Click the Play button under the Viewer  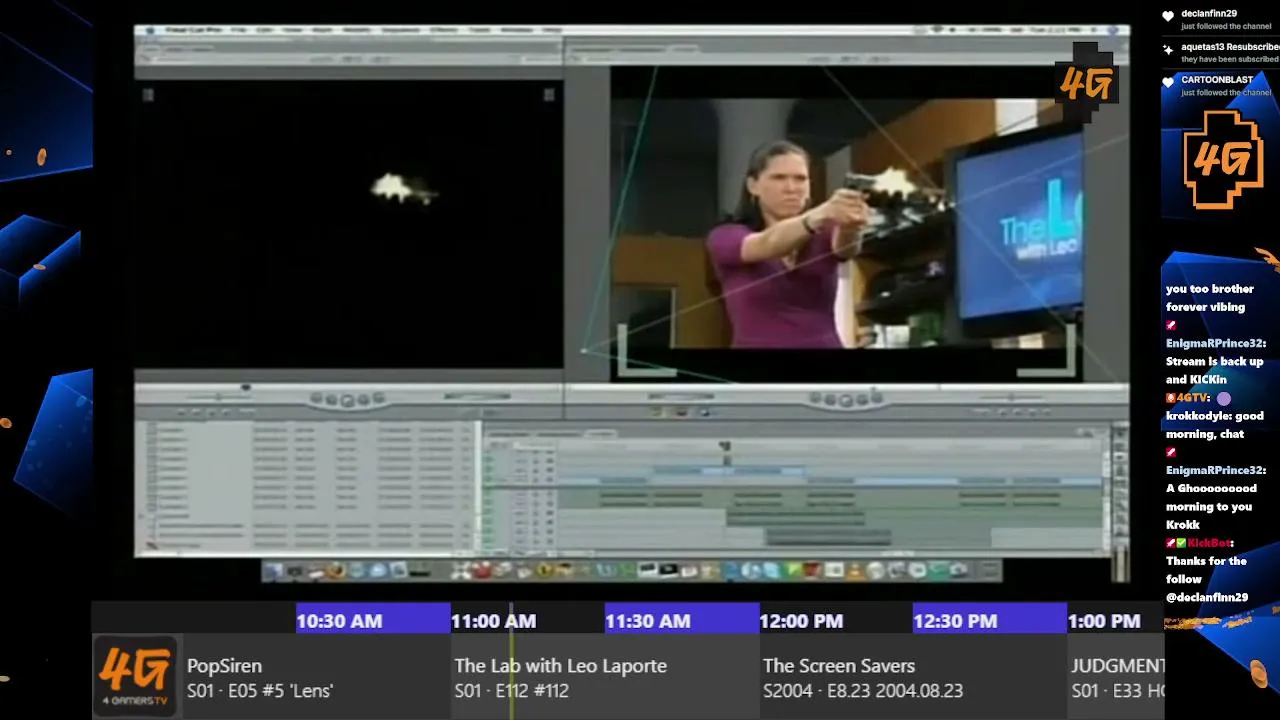point(347,400)
